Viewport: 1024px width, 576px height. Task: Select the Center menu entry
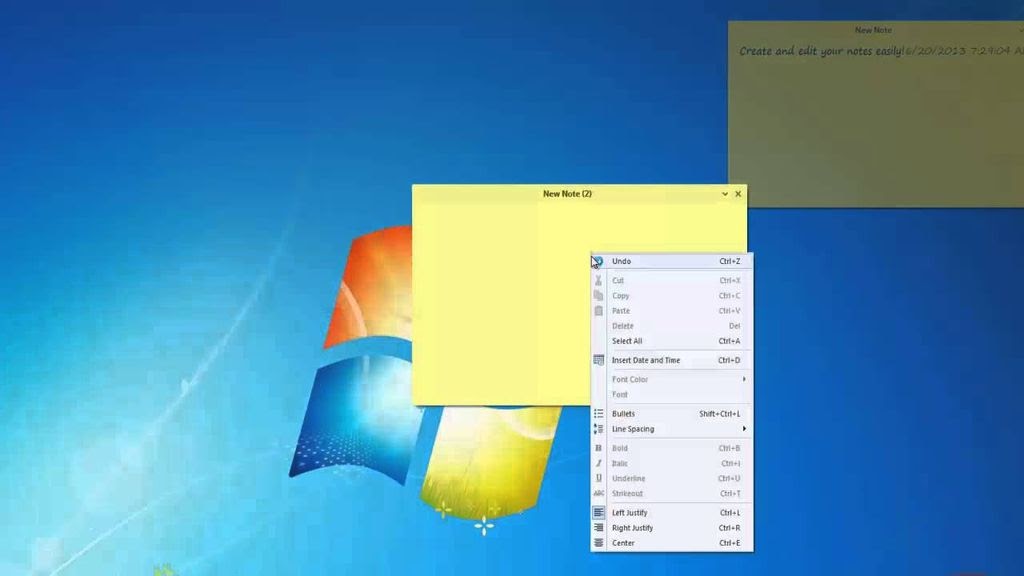point(672,543)
